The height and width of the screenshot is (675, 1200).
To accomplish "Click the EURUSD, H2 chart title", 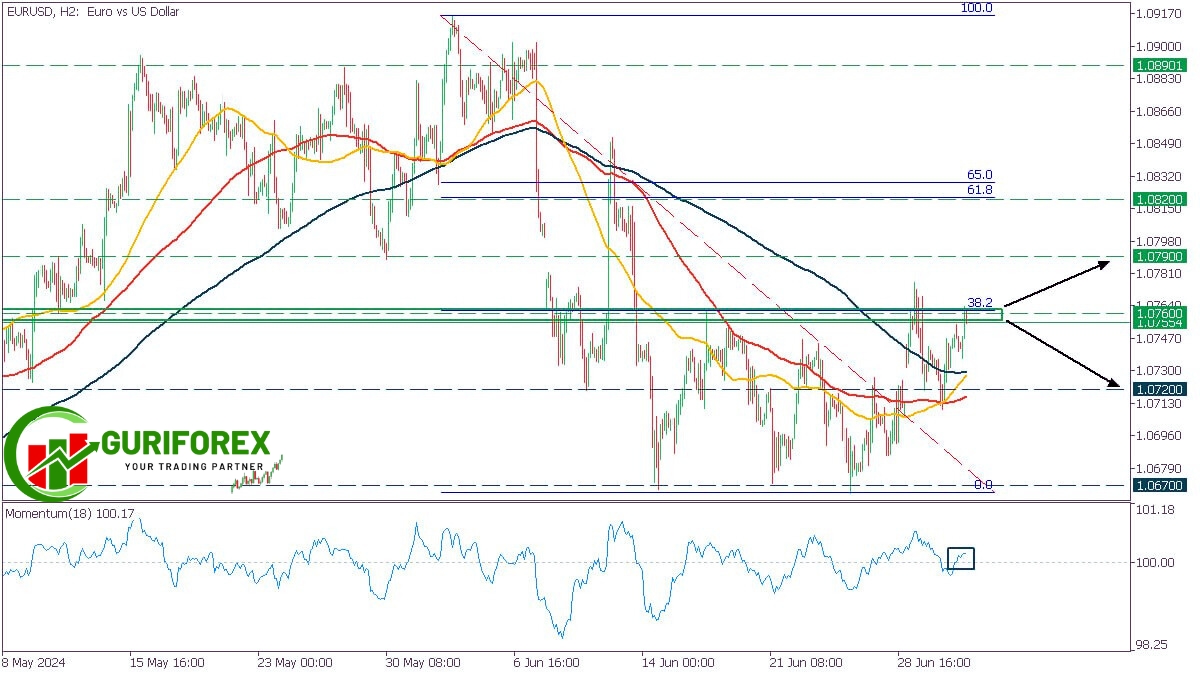I will coord(92,11).
